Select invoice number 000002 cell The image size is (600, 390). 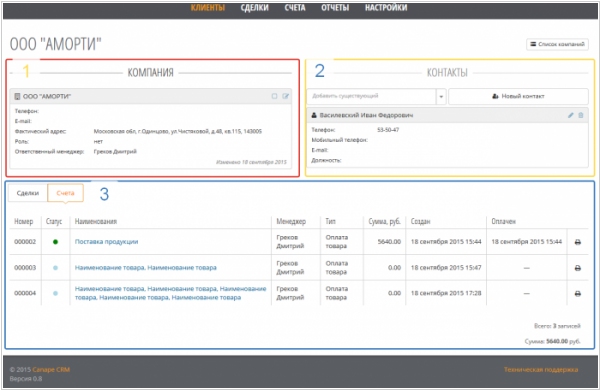(x=25, y=242)
